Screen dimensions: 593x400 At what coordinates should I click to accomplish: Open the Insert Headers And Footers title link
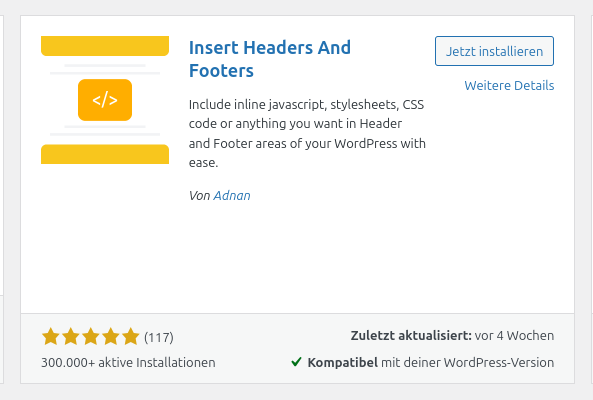click(x=270, y=59)
